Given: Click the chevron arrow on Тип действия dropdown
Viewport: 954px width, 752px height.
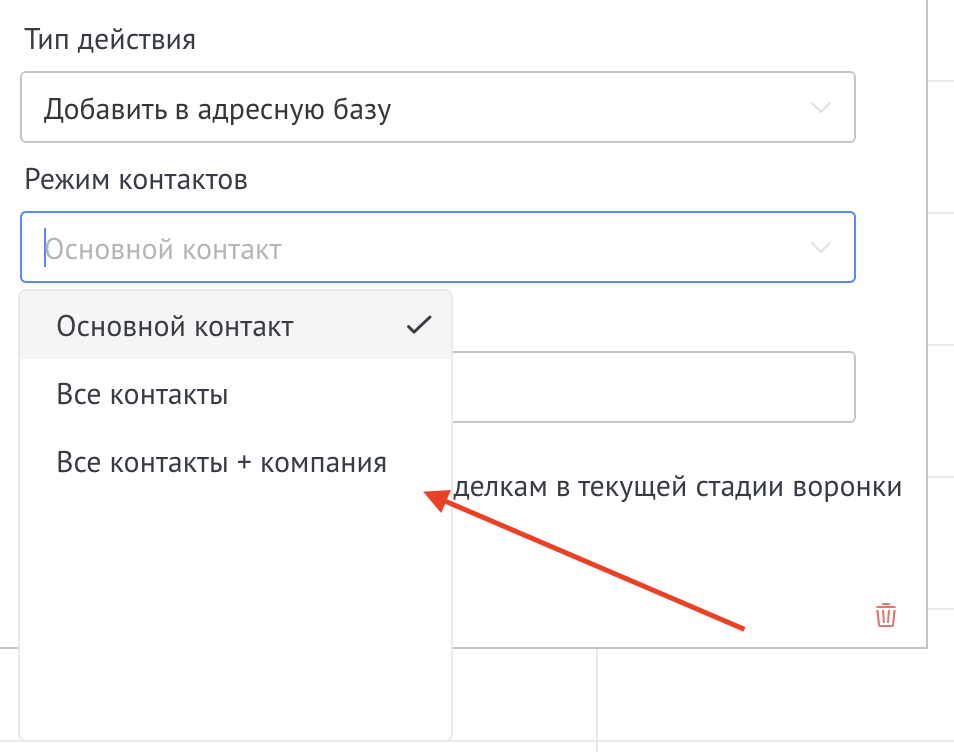Looking at the screenshot, I should pos(820,107).
